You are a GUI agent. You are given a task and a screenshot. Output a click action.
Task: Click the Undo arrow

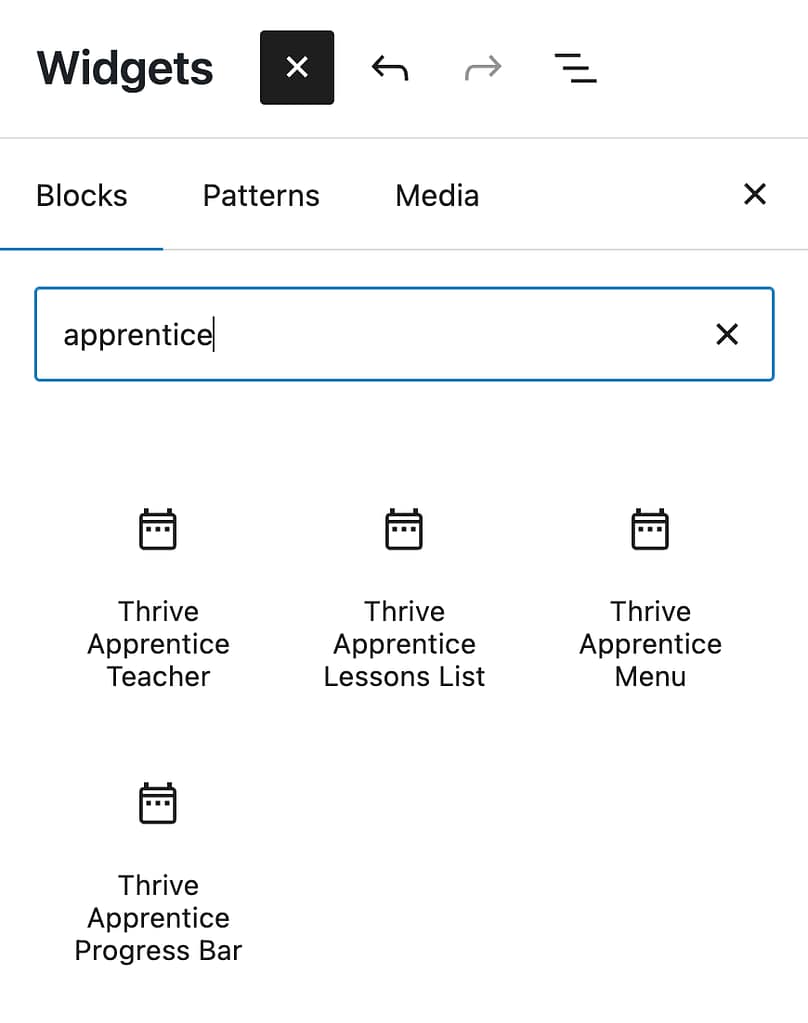[x=390, y=68]
